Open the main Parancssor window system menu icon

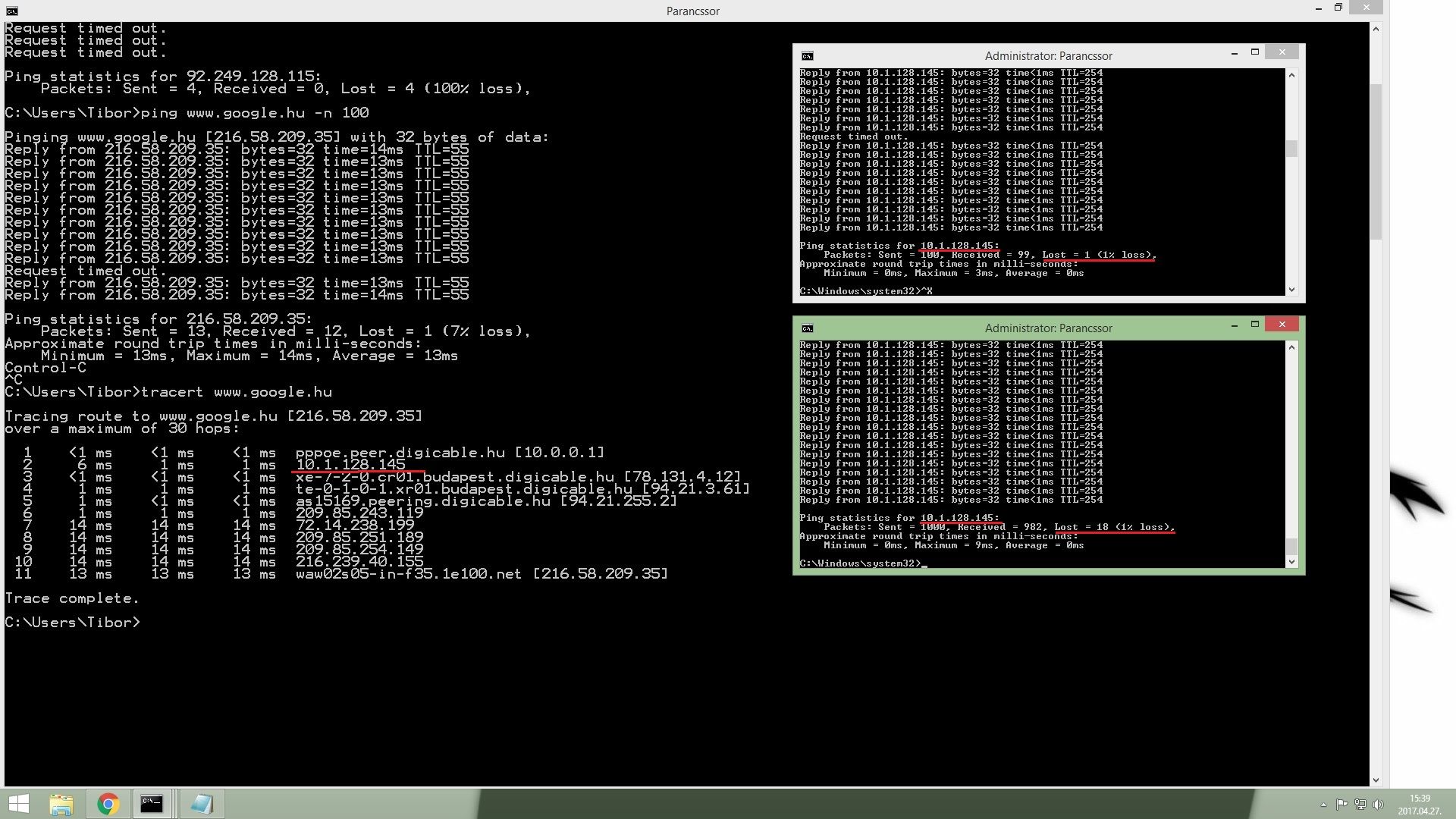click(x=11, y=11)
